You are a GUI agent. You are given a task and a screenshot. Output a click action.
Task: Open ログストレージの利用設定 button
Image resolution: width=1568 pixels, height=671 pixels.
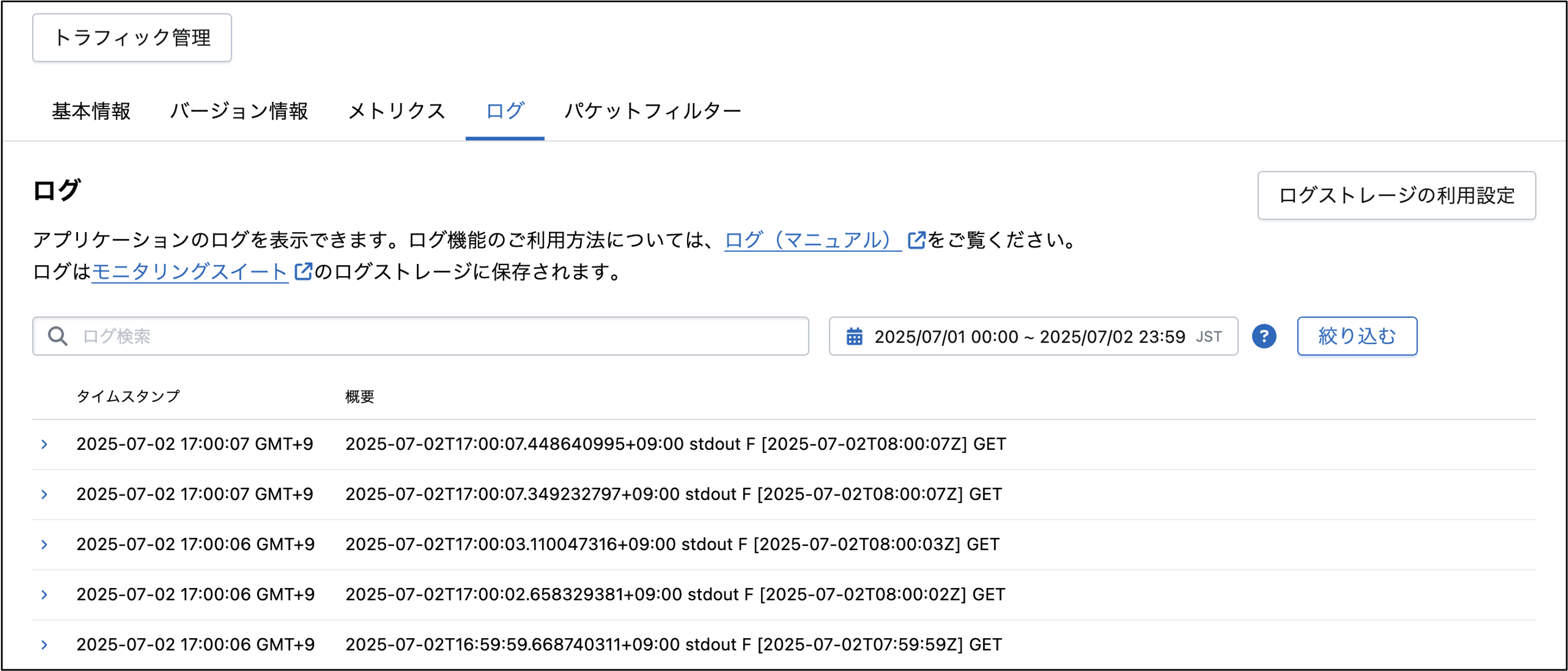1396,195
